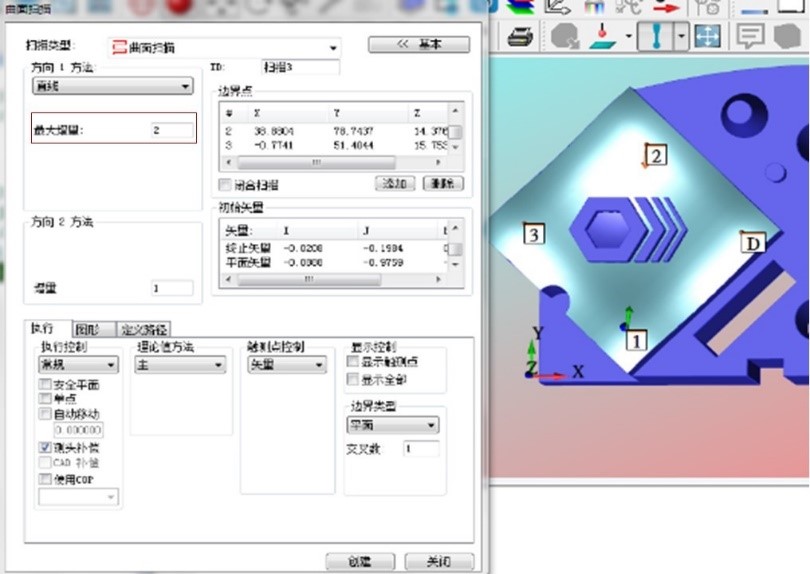Click the 最大增量 input field

[171, 130]
